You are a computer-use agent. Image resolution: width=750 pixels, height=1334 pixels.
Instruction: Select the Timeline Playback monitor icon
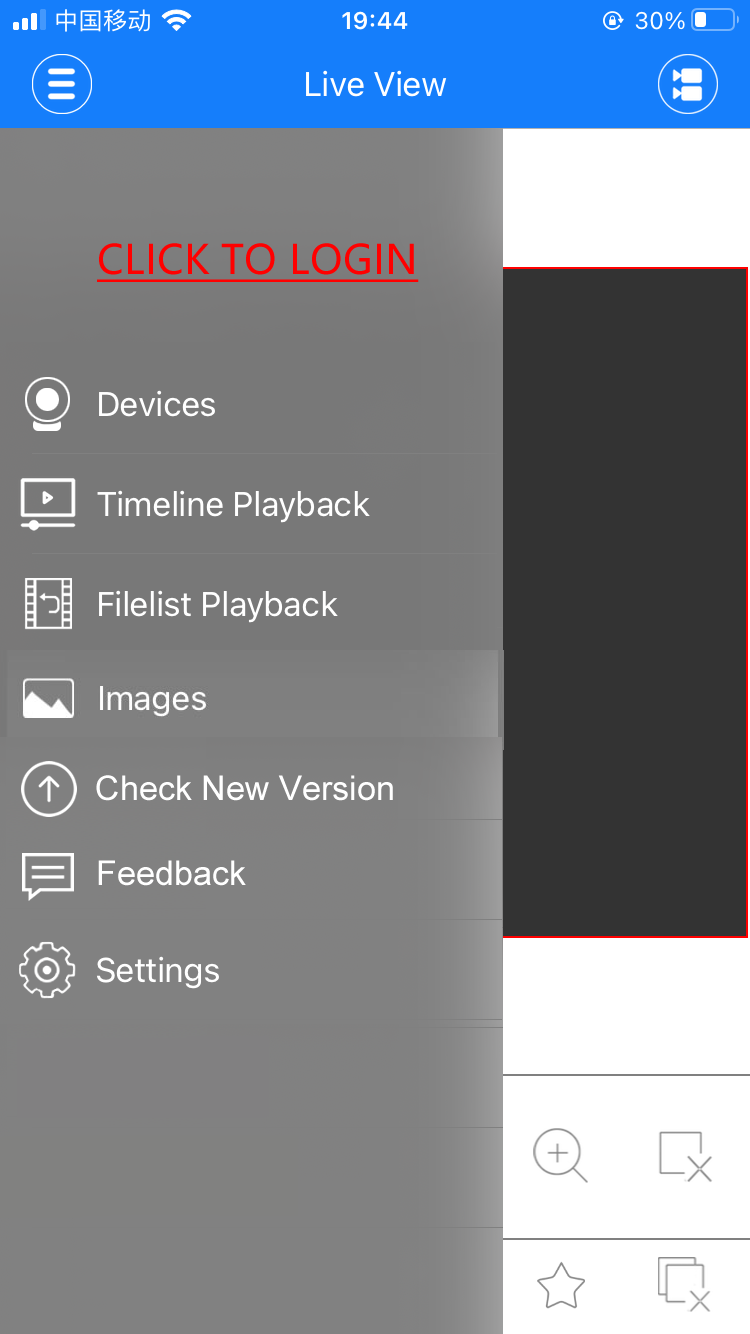click(47, 504)
